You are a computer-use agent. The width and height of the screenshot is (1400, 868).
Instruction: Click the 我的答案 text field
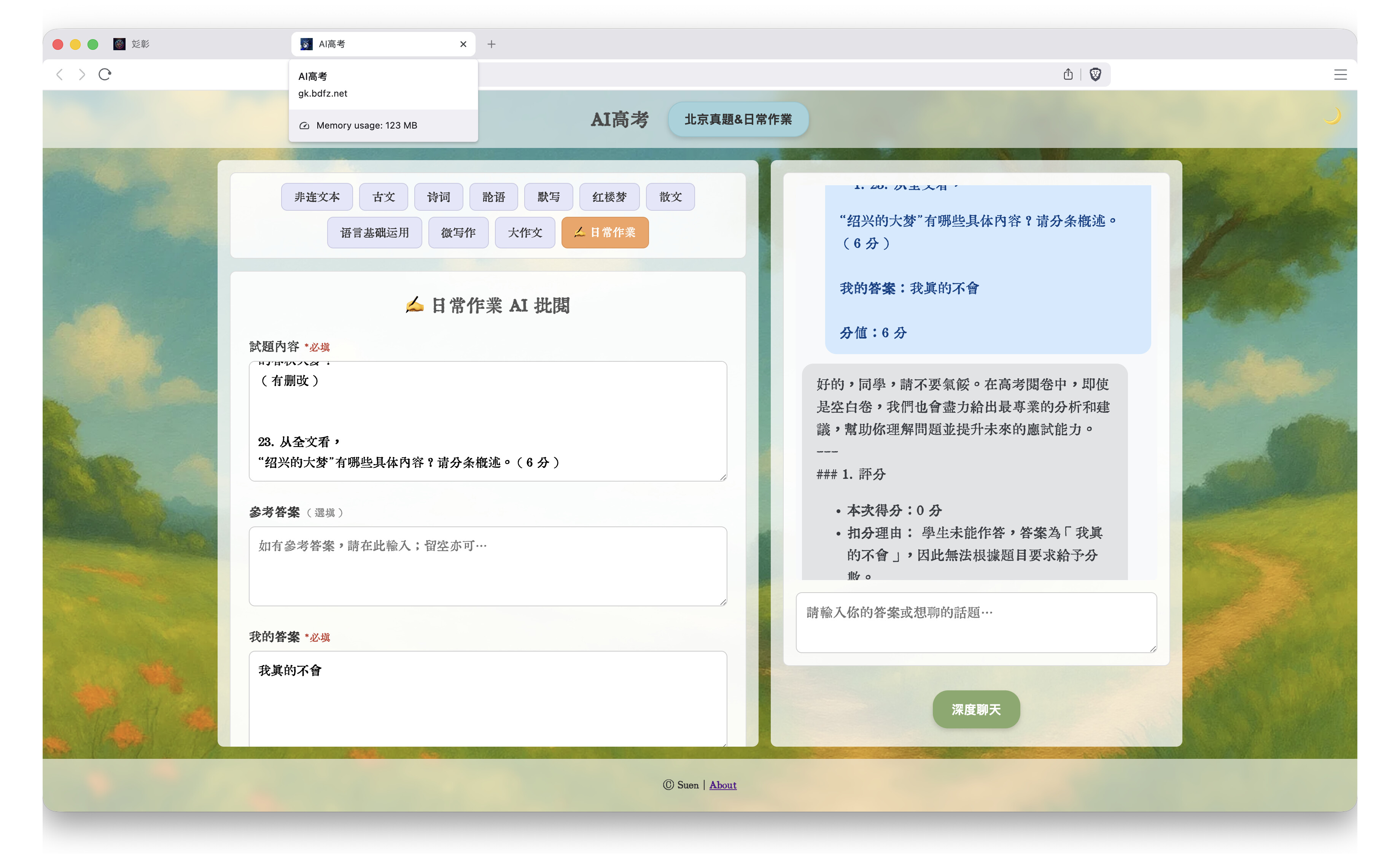coord(487,698)
